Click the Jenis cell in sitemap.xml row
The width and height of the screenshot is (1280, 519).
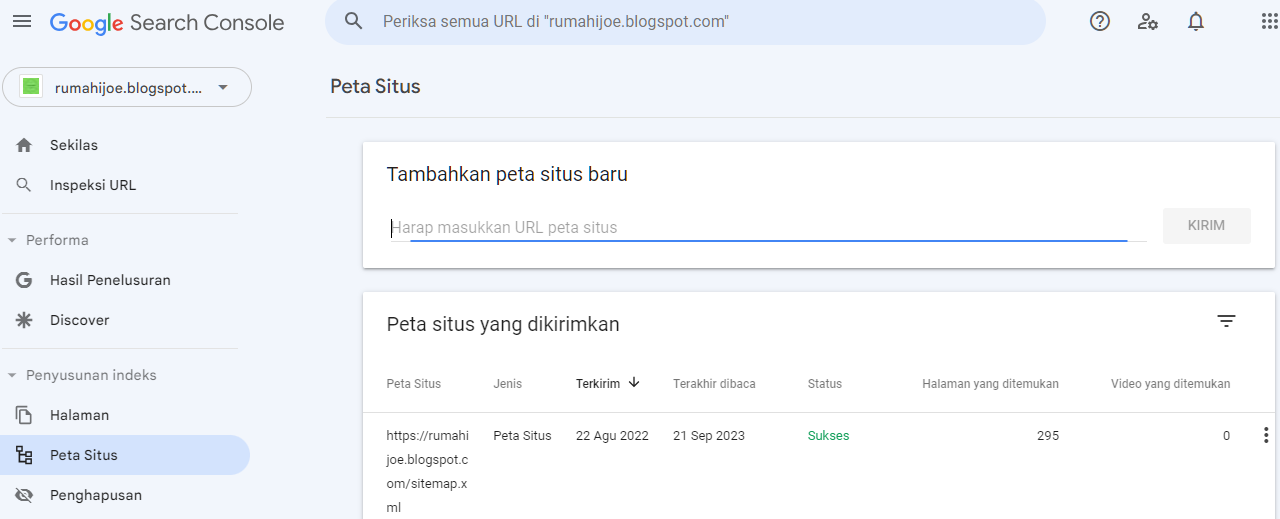(522, 435)
